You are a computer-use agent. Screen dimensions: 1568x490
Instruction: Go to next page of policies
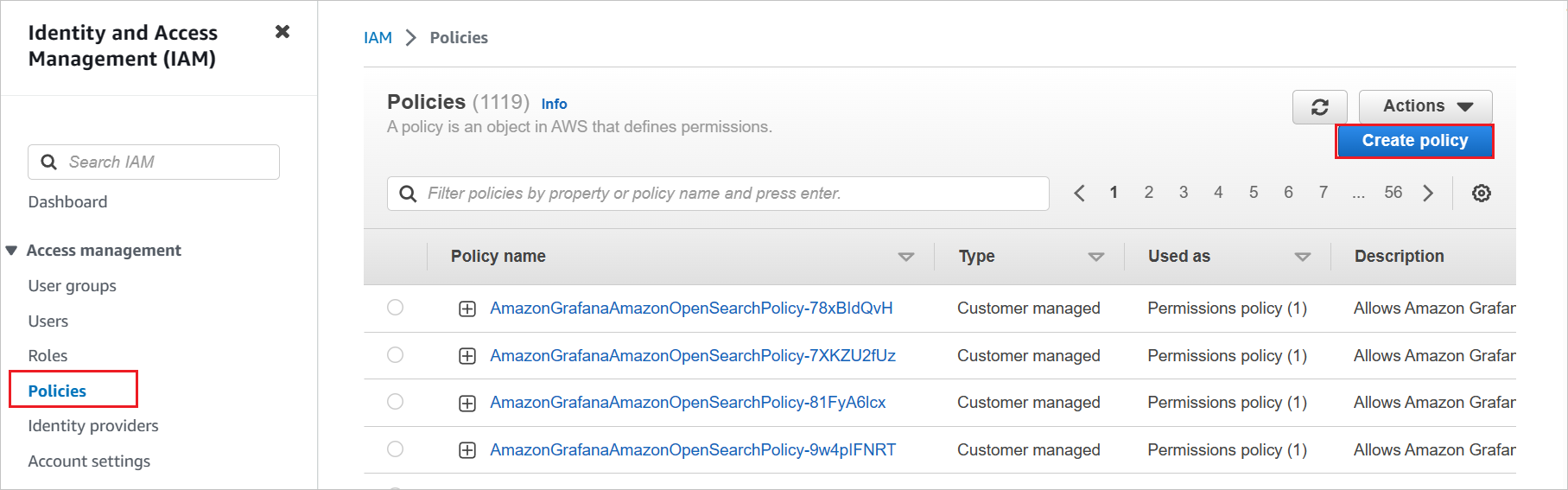(x=1428, y=194)
